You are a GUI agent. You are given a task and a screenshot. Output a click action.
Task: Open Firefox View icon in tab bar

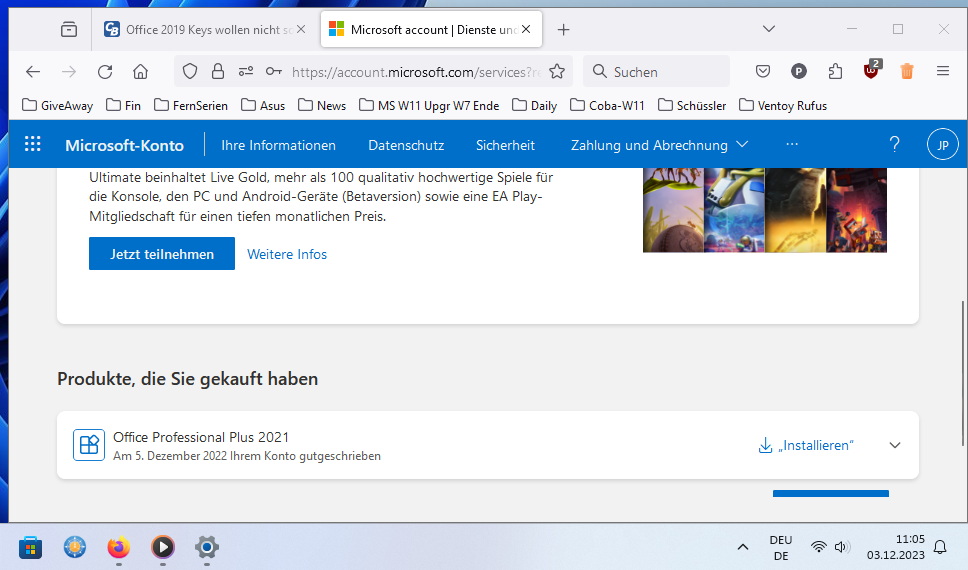pos(69,29)
